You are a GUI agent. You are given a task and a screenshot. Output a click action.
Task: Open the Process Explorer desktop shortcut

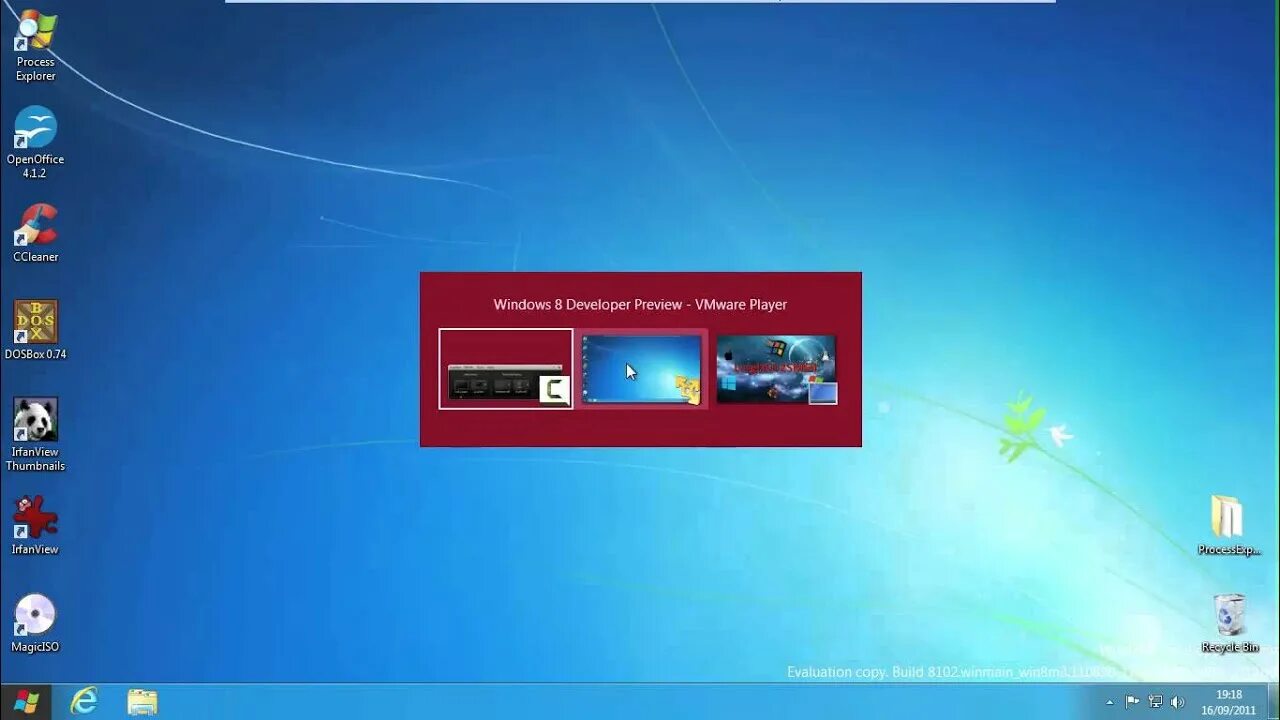click(35, 46)
